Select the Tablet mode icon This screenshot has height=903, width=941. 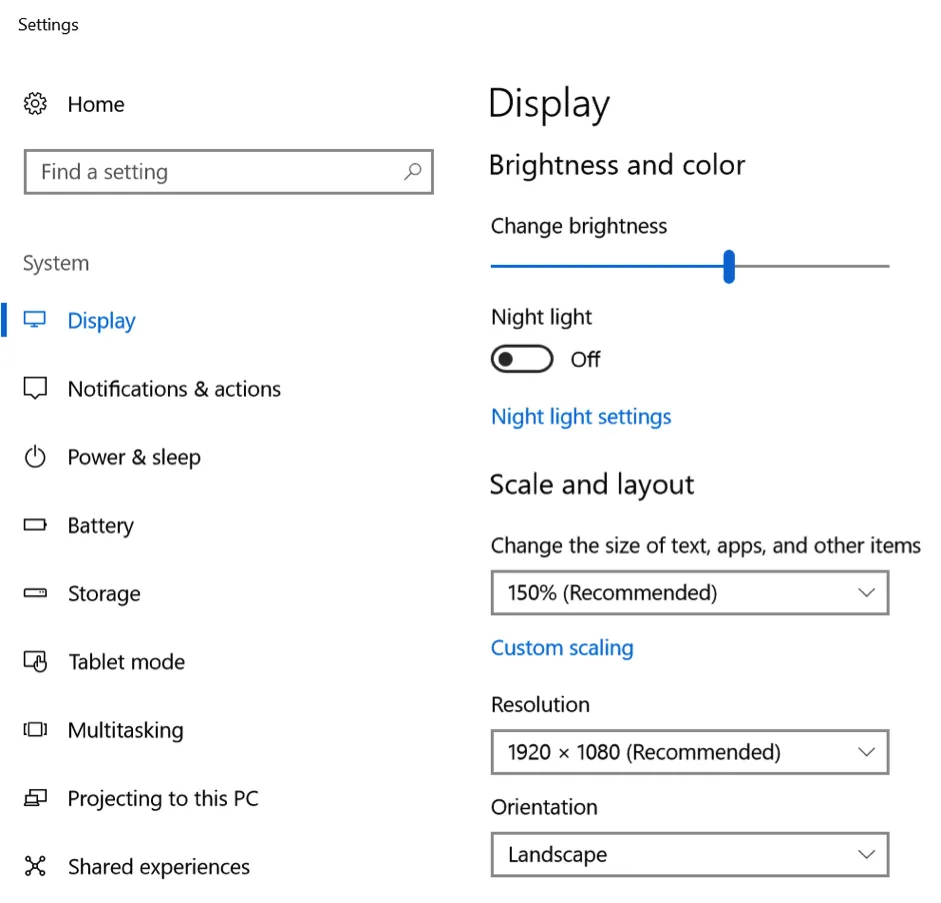[35, 661]
